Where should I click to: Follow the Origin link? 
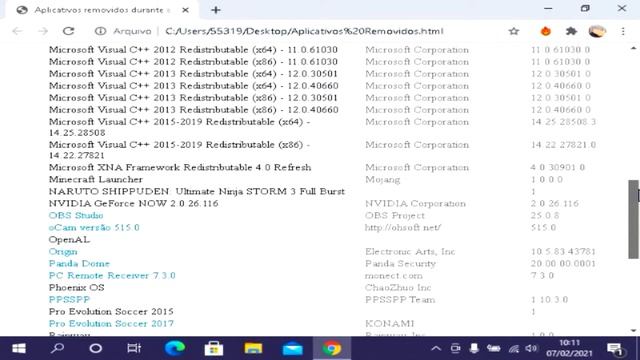click(63, 251)
